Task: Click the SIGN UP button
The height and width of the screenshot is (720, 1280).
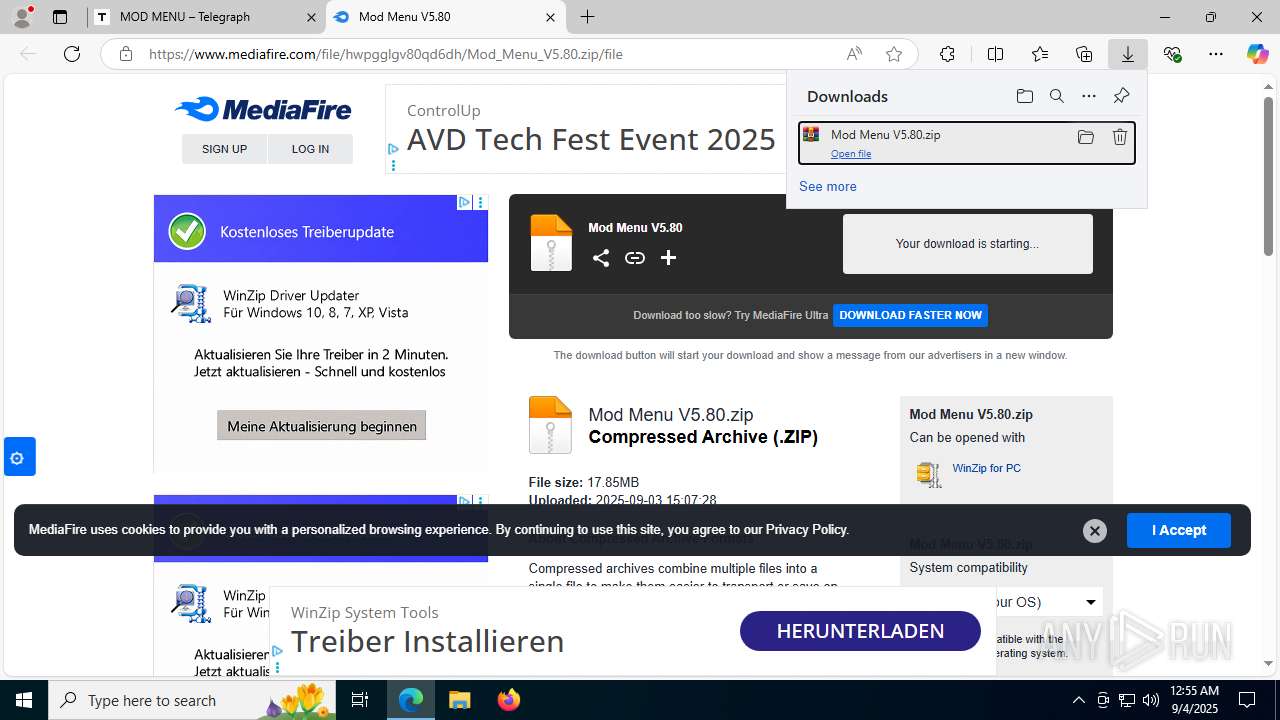Action: click(x=224, y=149)
